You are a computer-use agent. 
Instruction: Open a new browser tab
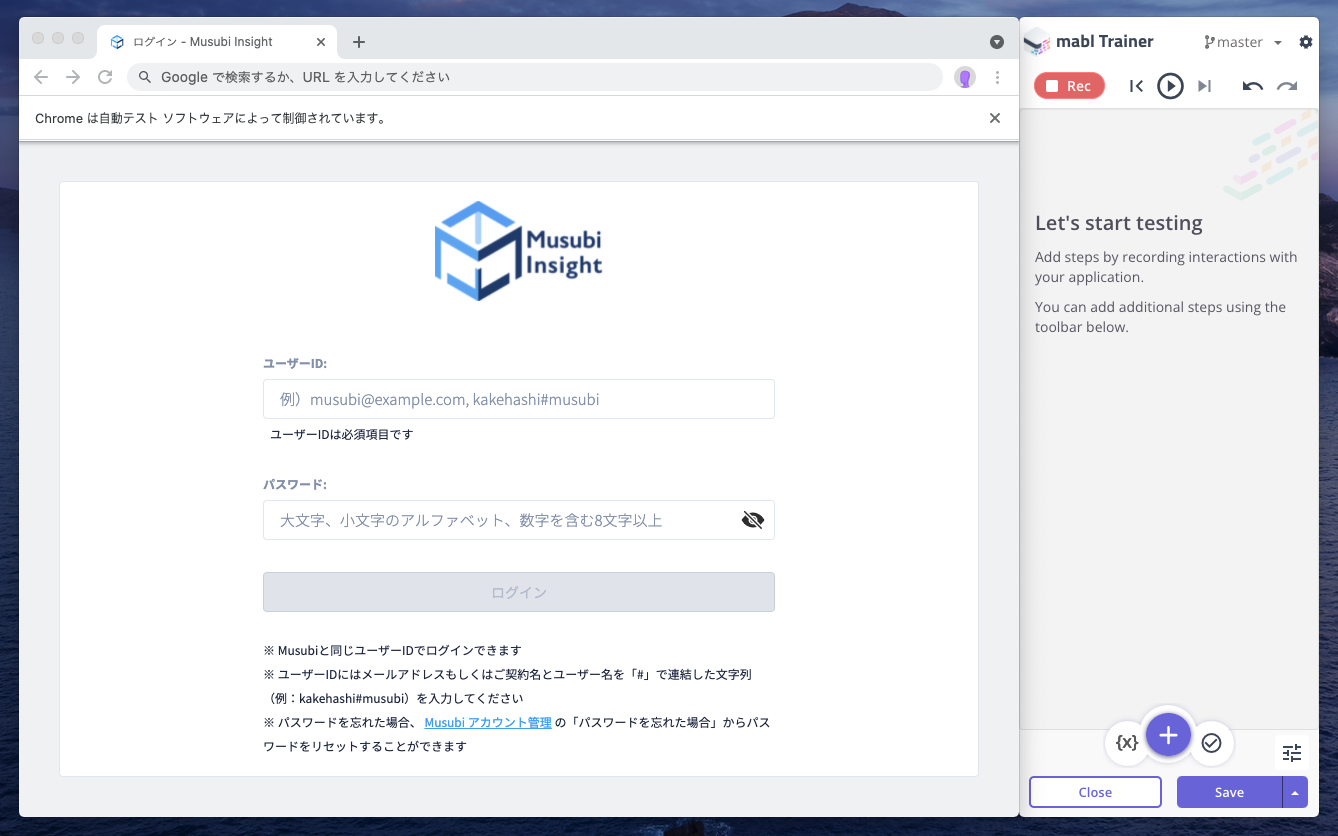click(x=359, y=42)
